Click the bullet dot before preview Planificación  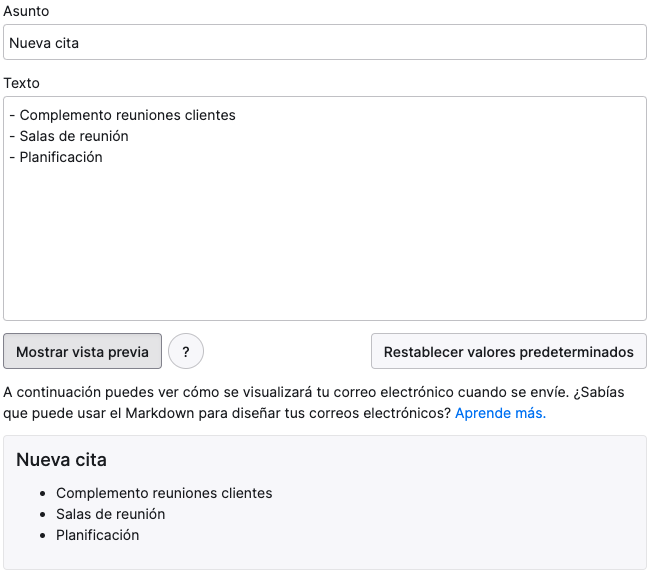pyautogui.click(x=43, y=536)
